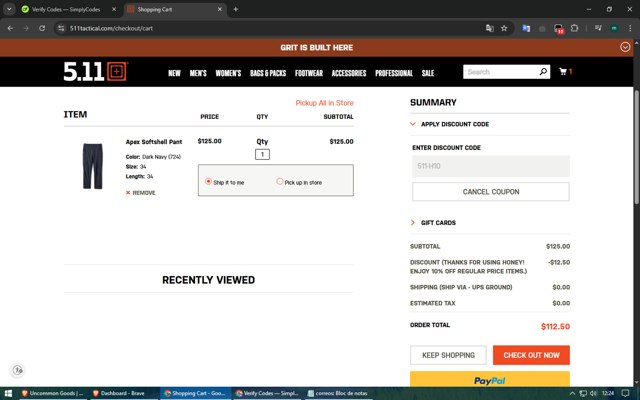Click the extension icon with red badge
The width and height of the screenshot is (640, 400).
pos(558,29)
